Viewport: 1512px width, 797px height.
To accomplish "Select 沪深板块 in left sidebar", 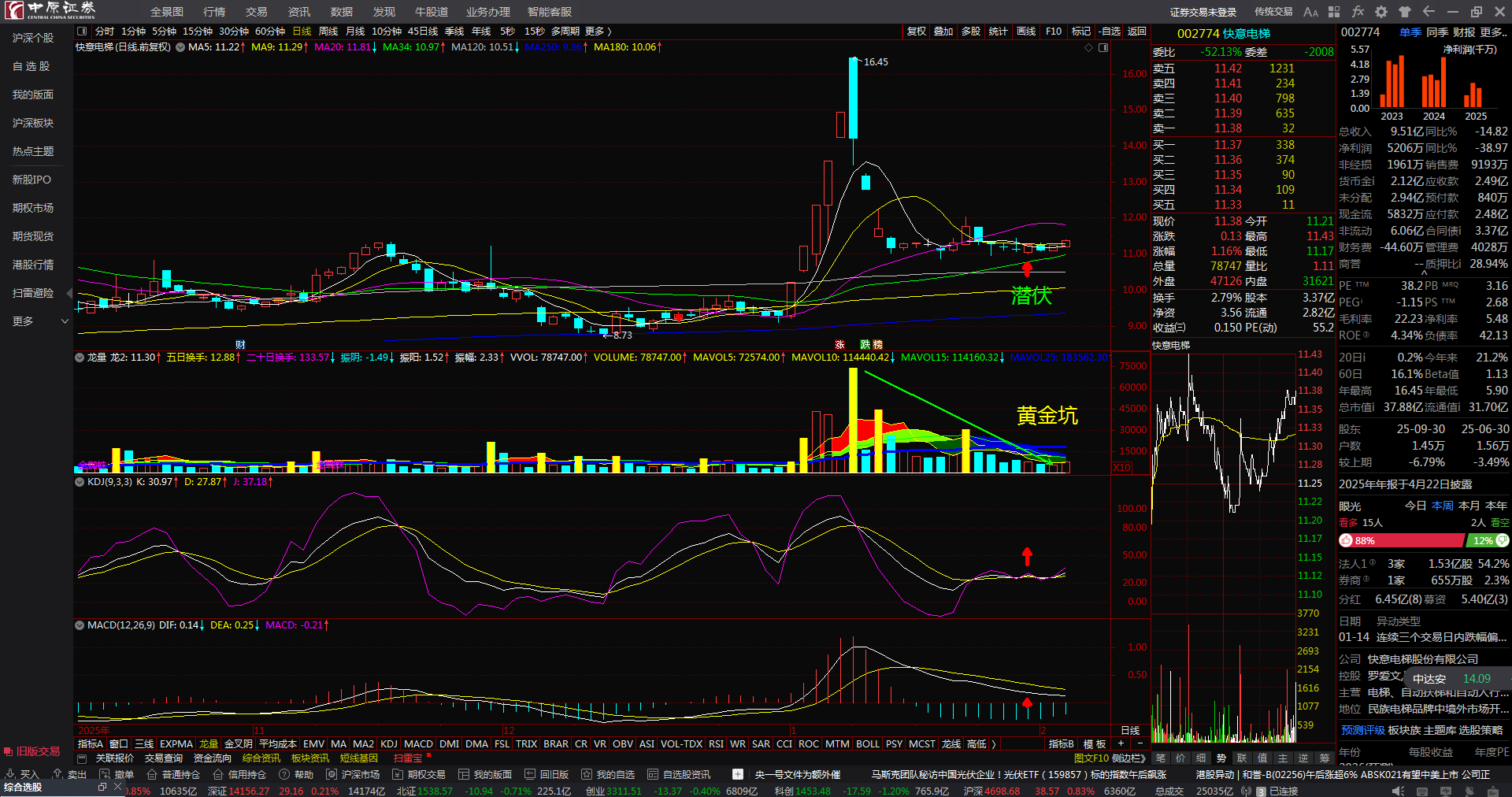I will click(x=33, y=123).
